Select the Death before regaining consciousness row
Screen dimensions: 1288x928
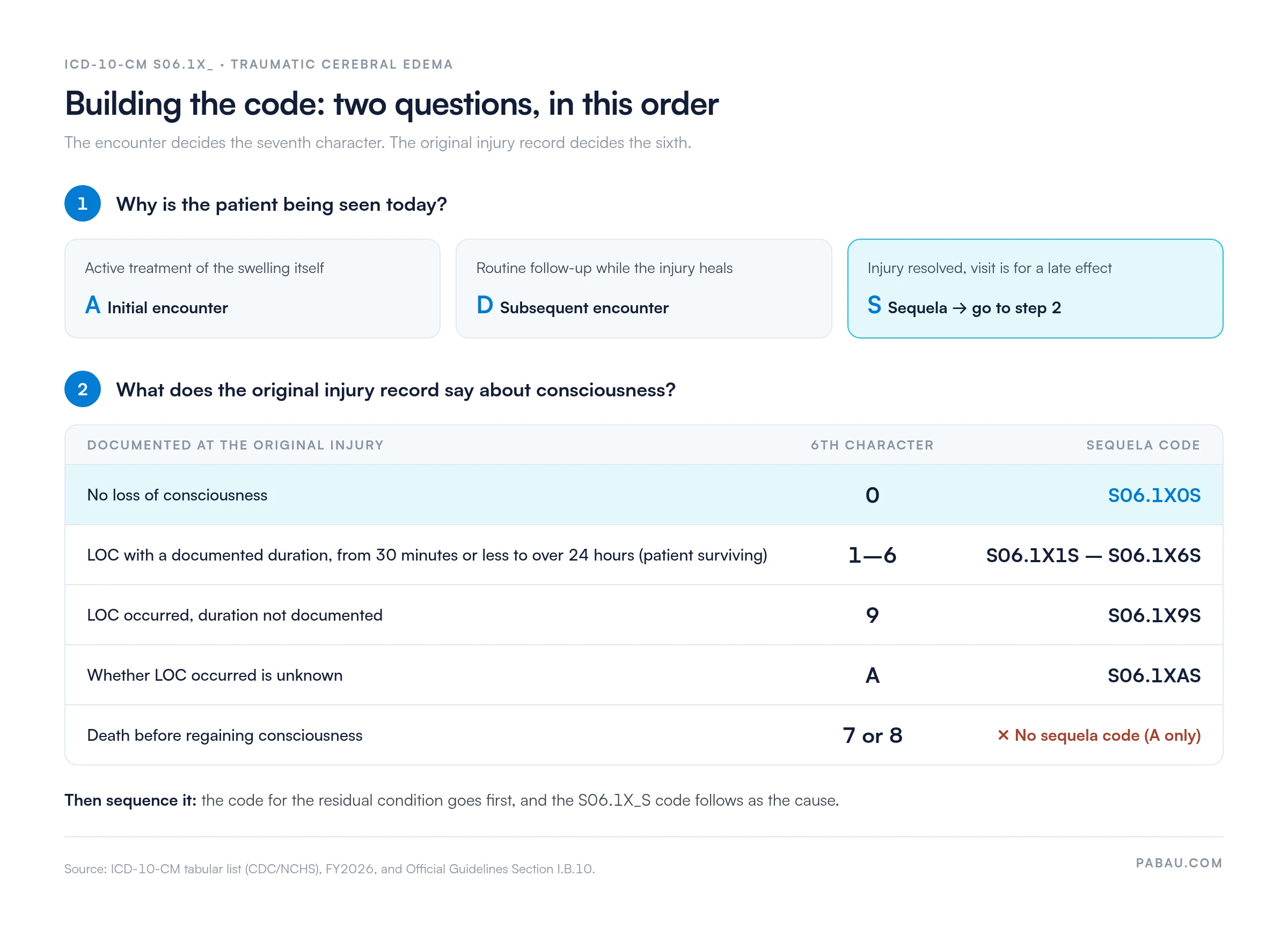coord(643,735)
